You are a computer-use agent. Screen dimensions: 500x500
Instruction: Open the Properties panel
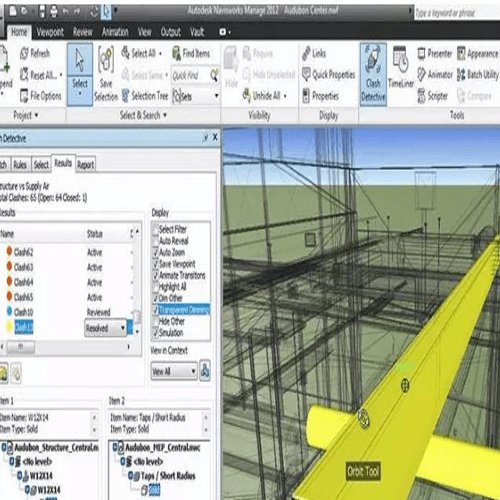[320, 96]
